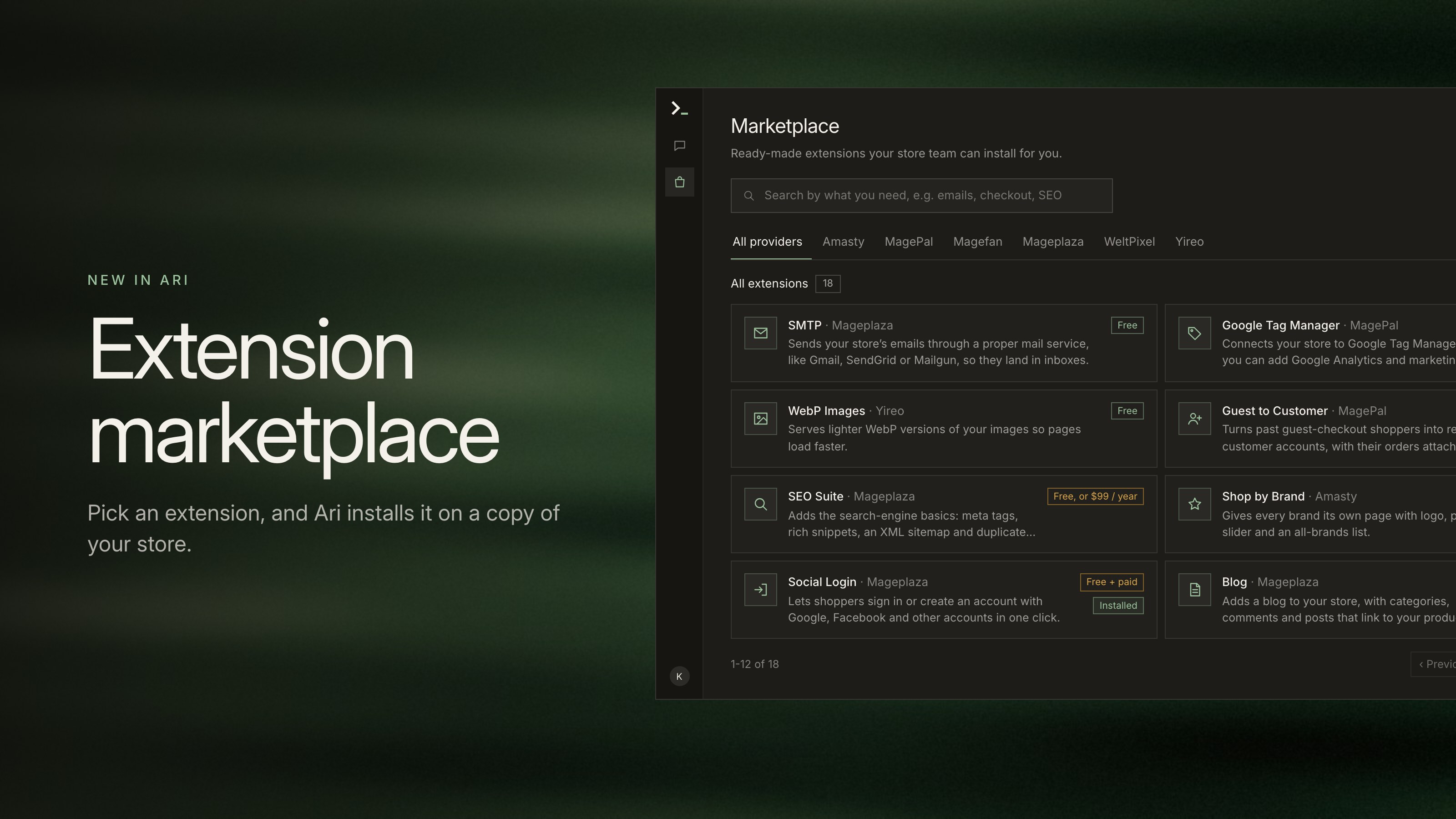Screen dimensions: 1456x819
Task: Open the SEO Suite extension title
Action: click(815, 496)
